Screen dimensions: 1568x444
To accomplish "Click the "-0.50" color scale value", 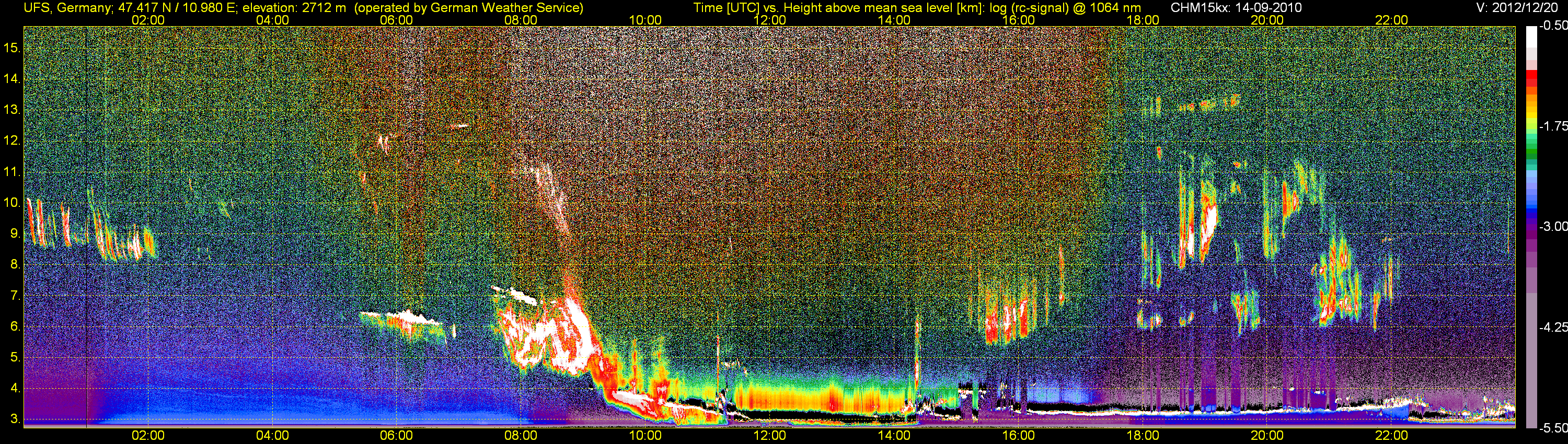I will [1553, 26].
